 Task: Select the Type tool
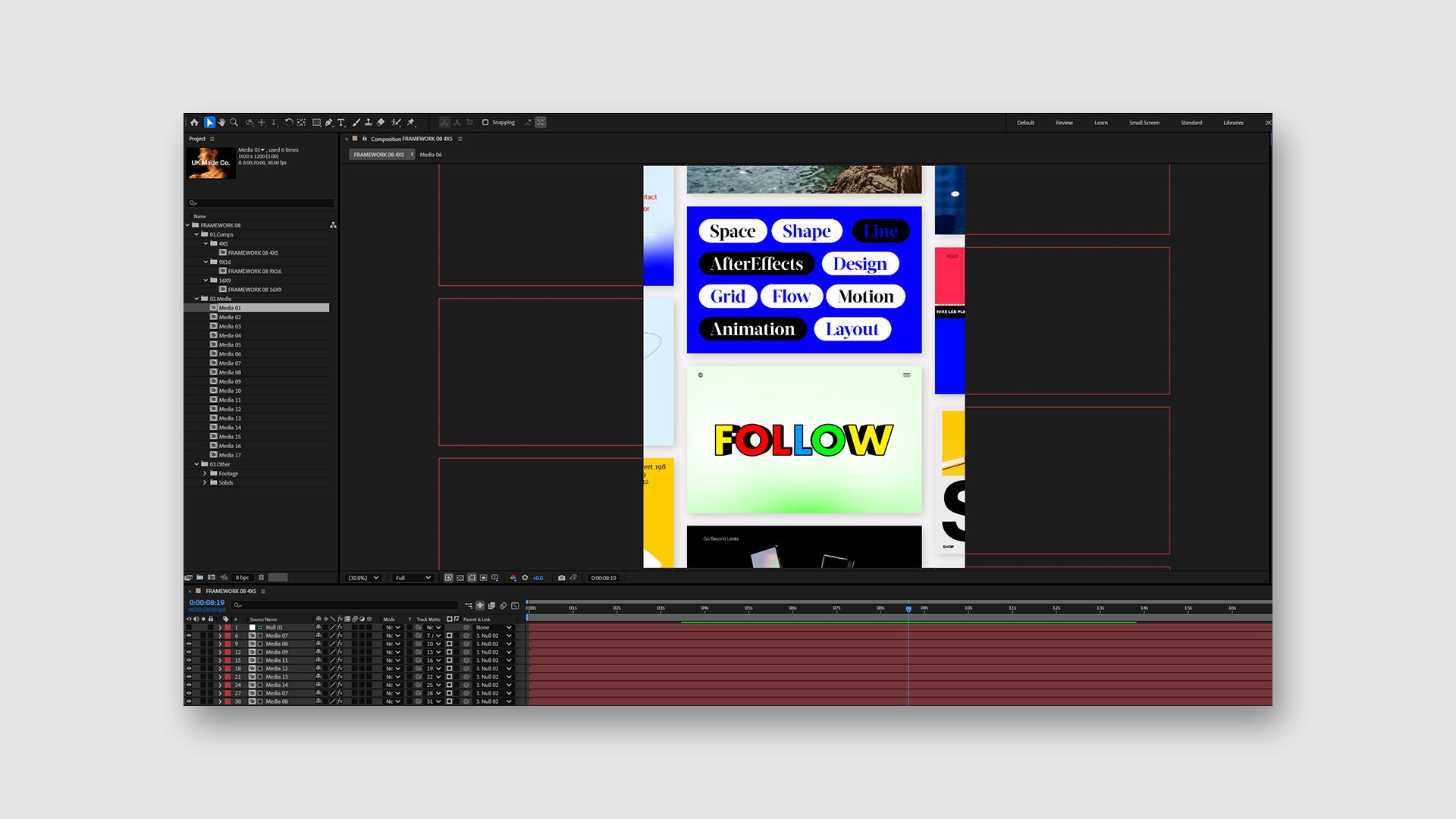pyautogui.click(x=340, y=122)
